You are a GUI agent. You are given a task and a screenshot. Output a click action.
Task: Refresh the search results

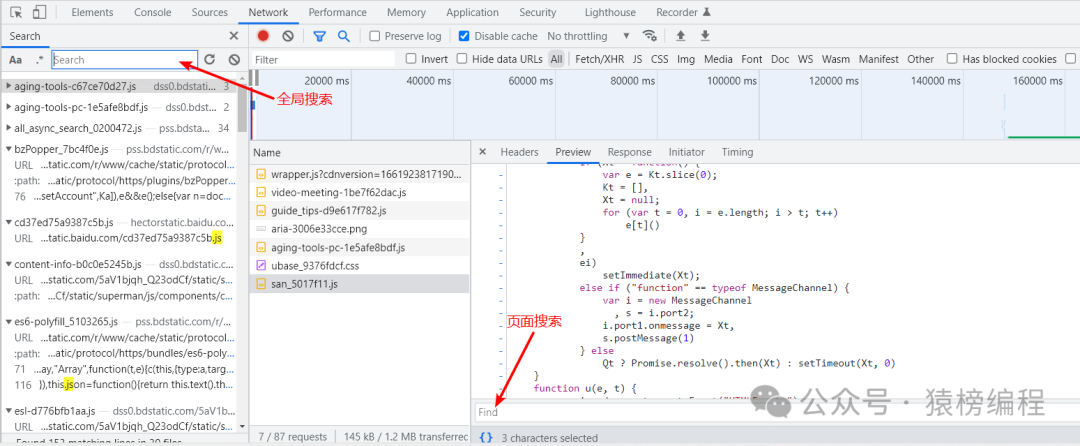(210, 60)
